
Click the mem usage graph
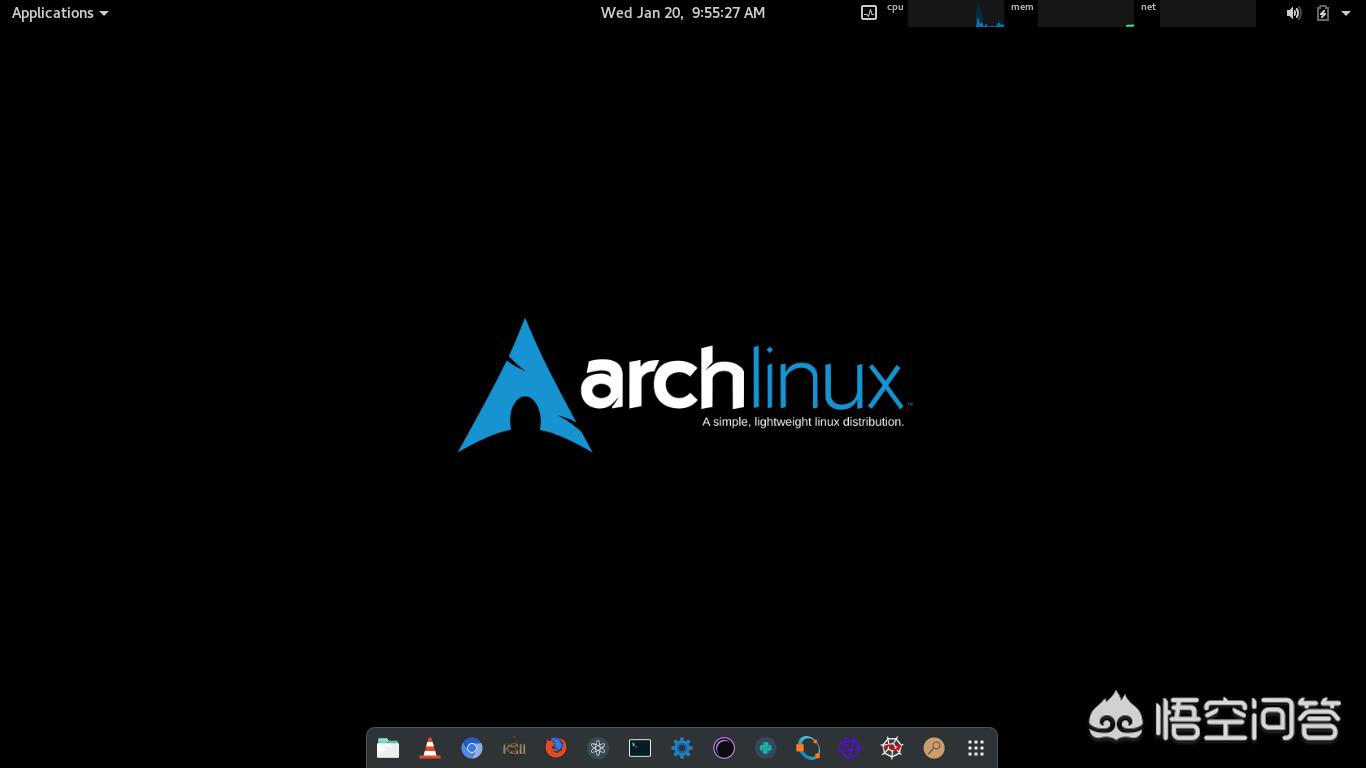click(x=1086, y=13)
